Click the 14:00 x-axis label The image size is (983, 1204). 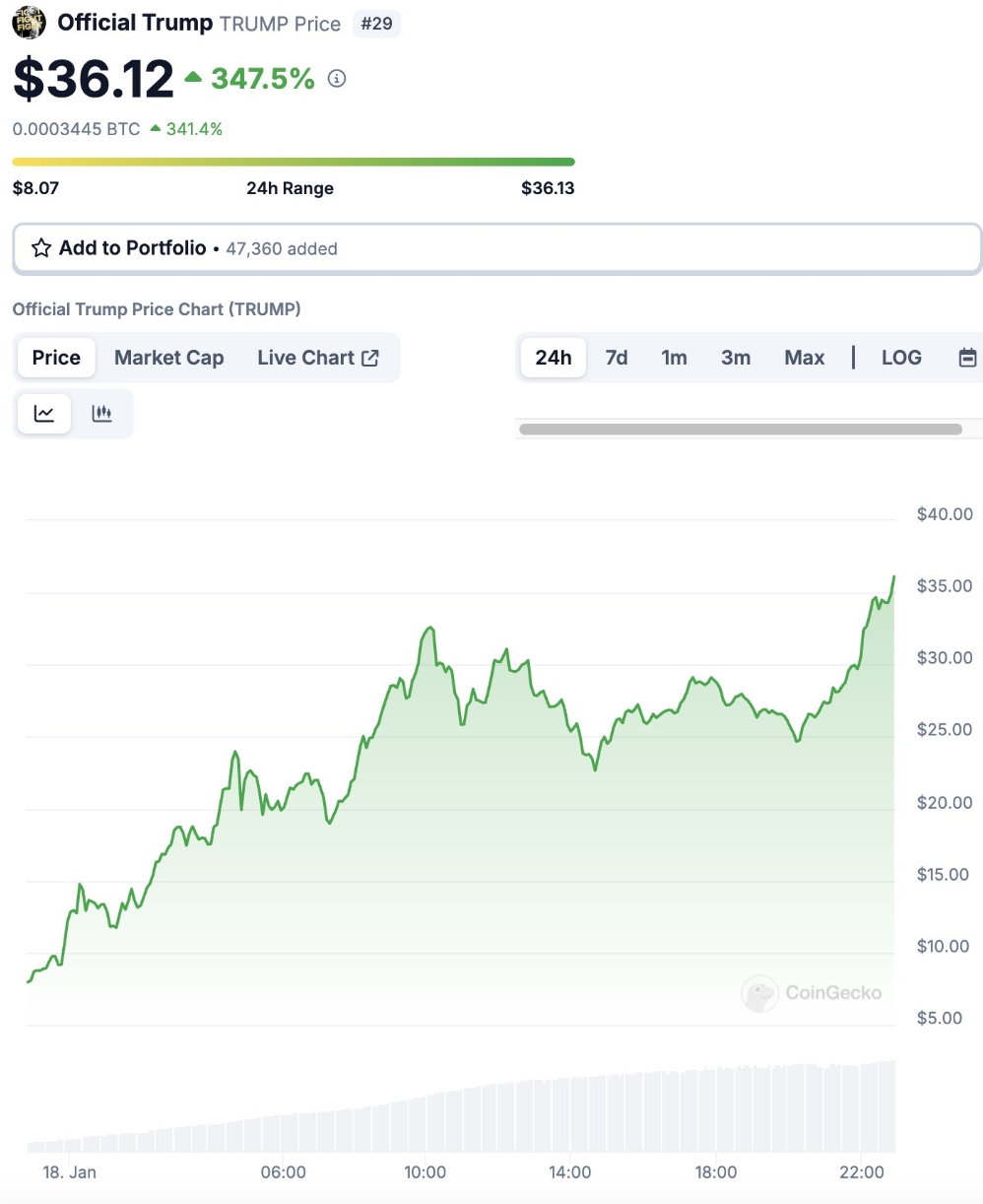(x=570, y=1172)
